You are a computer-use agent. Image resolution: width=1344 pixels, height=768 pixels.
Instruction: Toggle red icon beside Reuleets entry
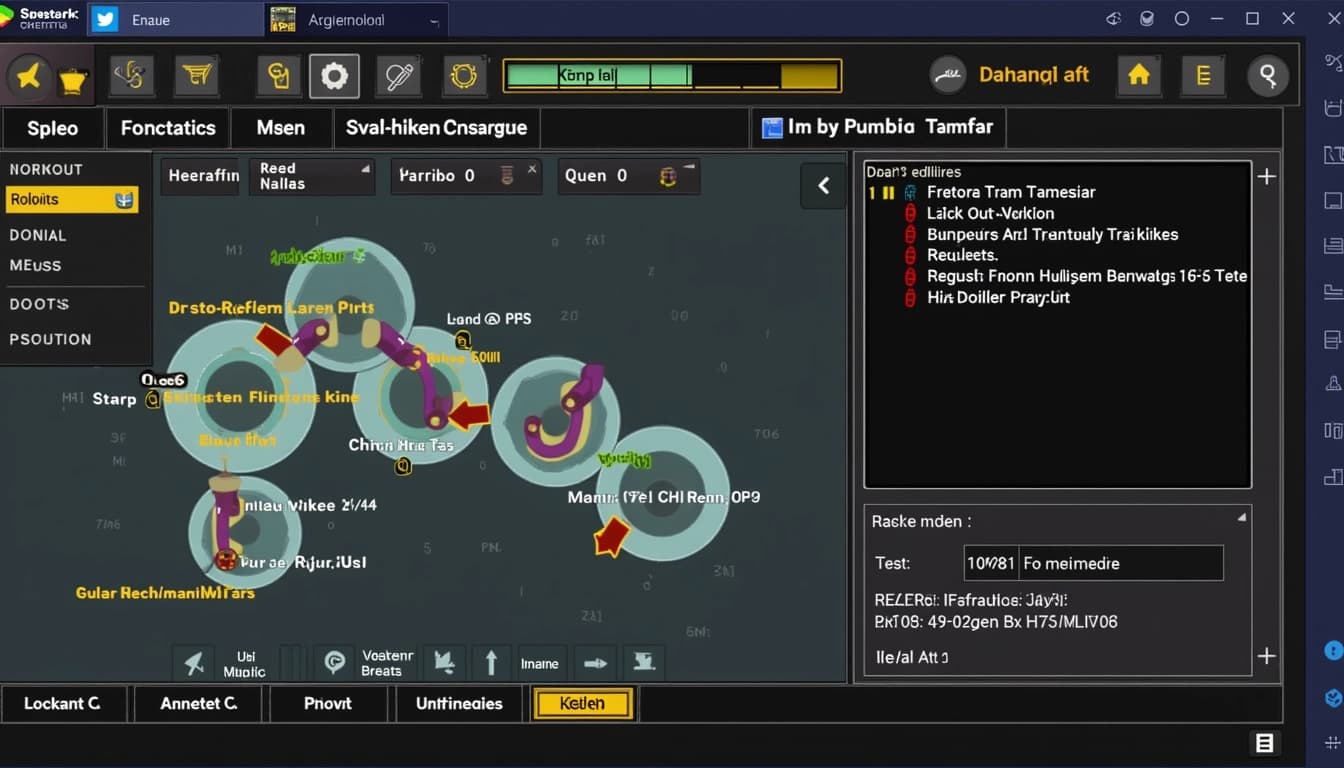coord(910,255)
